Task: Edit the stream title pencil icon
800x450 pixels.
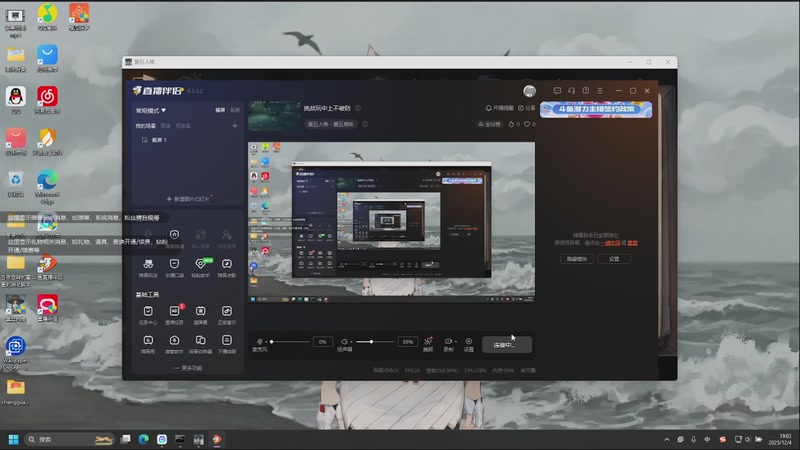Action: pyautogui.click(x=358, y=108)
